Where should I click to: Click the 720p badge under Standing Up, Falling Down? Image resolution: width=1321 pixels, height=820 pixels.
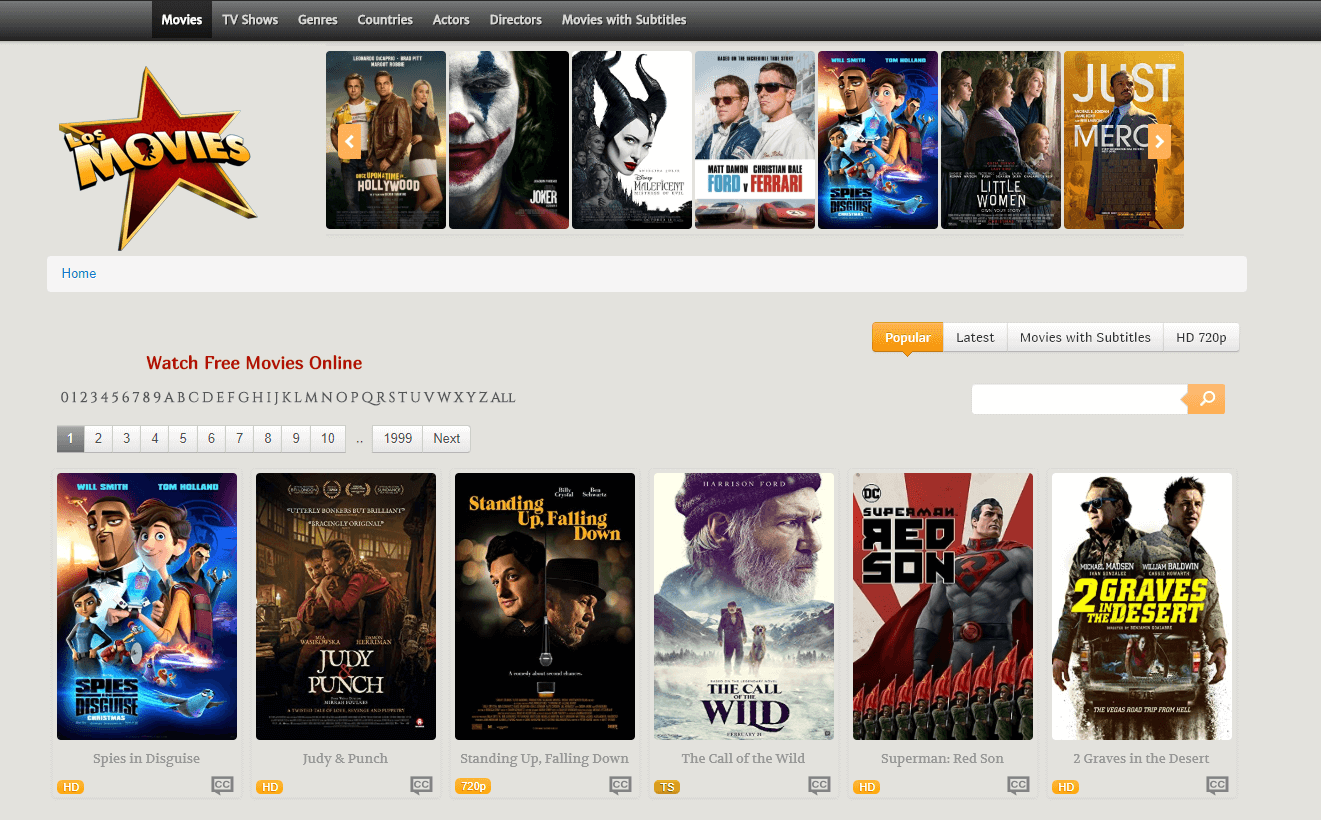pos(472,786)
